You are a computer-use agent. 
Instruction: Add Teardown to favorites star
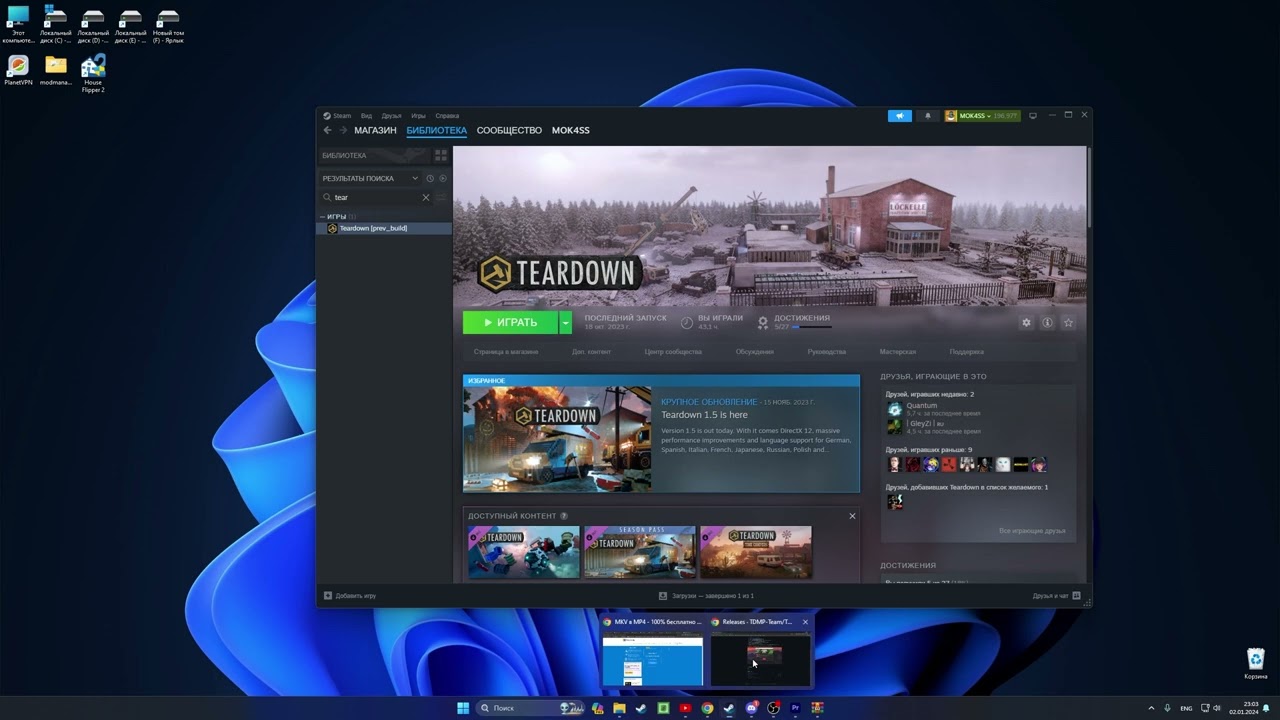(x=1068, y=323)
